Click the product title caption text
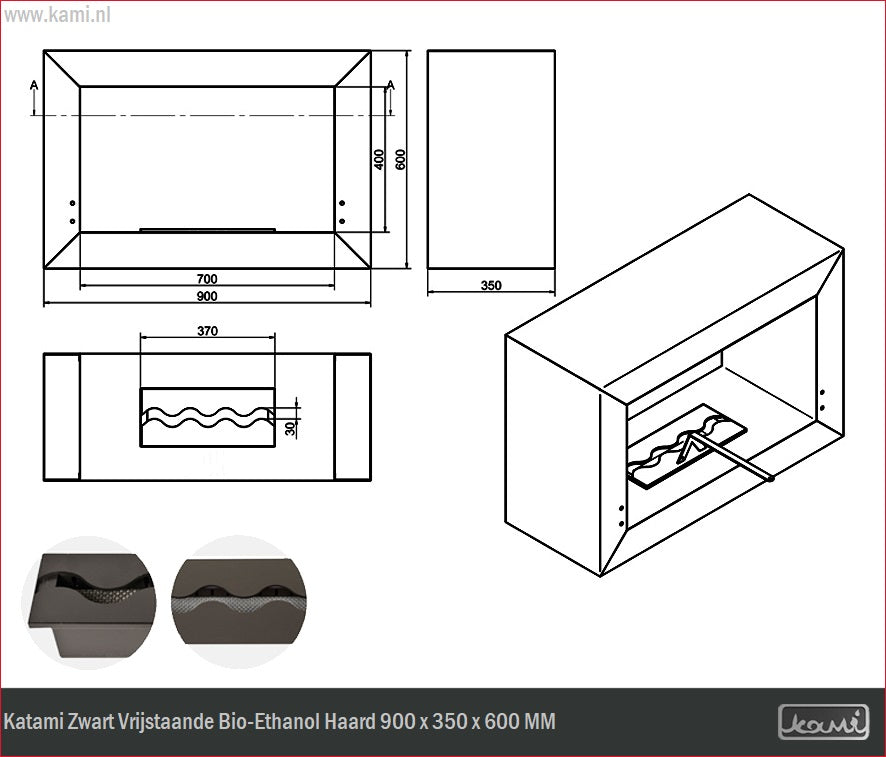The height and width of the screenshot is (757, 886). click(x=280, y=721)
